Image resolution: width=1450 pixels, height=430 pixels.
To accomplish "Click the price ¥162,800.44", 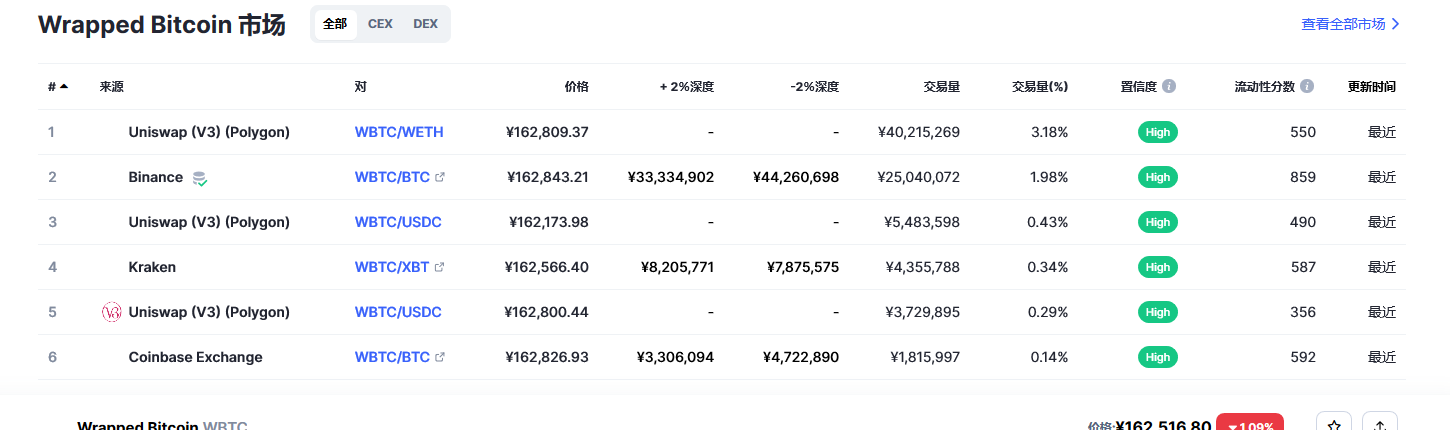I will 547,312.
